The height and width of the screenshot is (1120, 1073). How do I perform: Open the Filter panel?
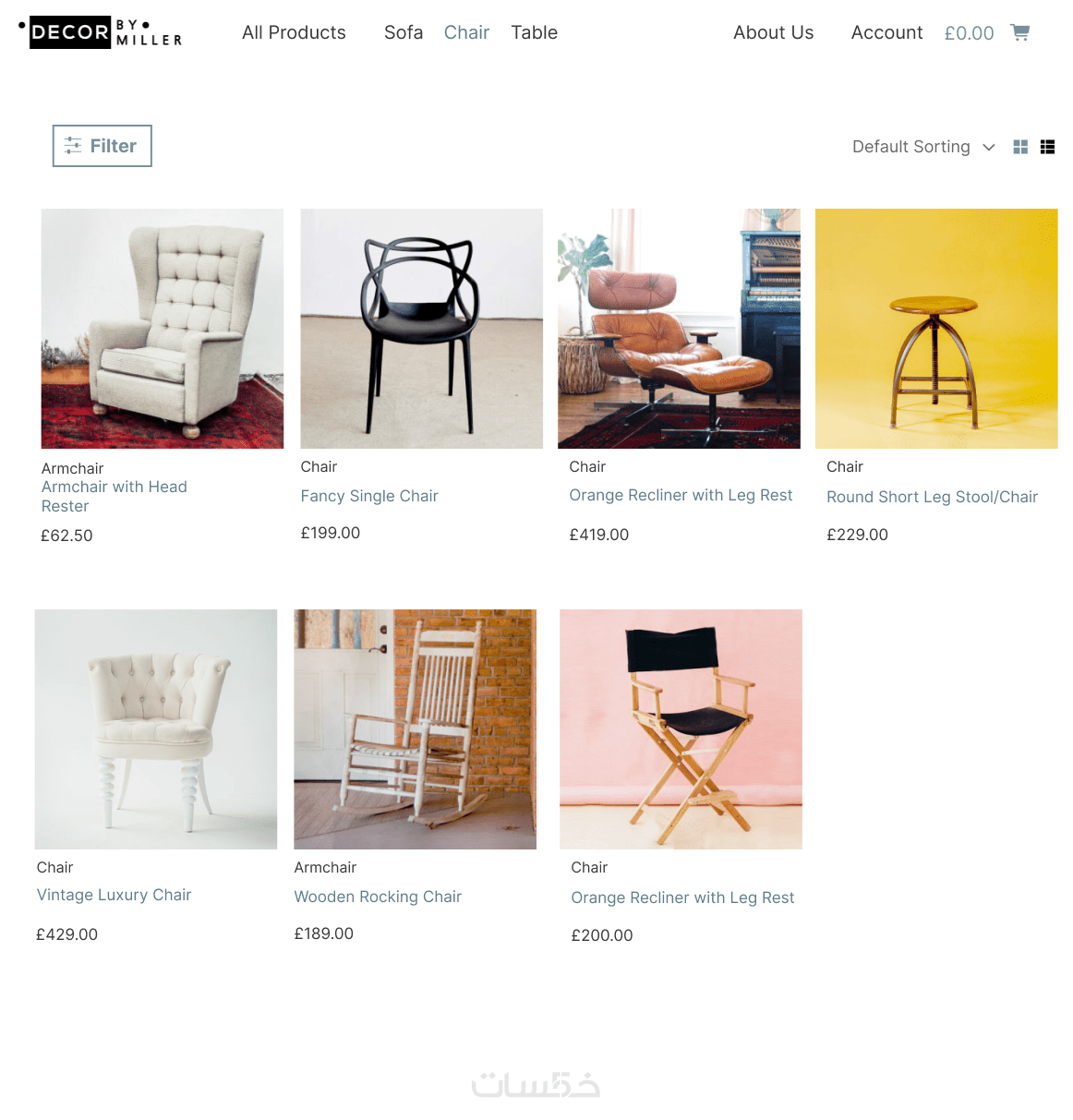click(102, 146)
